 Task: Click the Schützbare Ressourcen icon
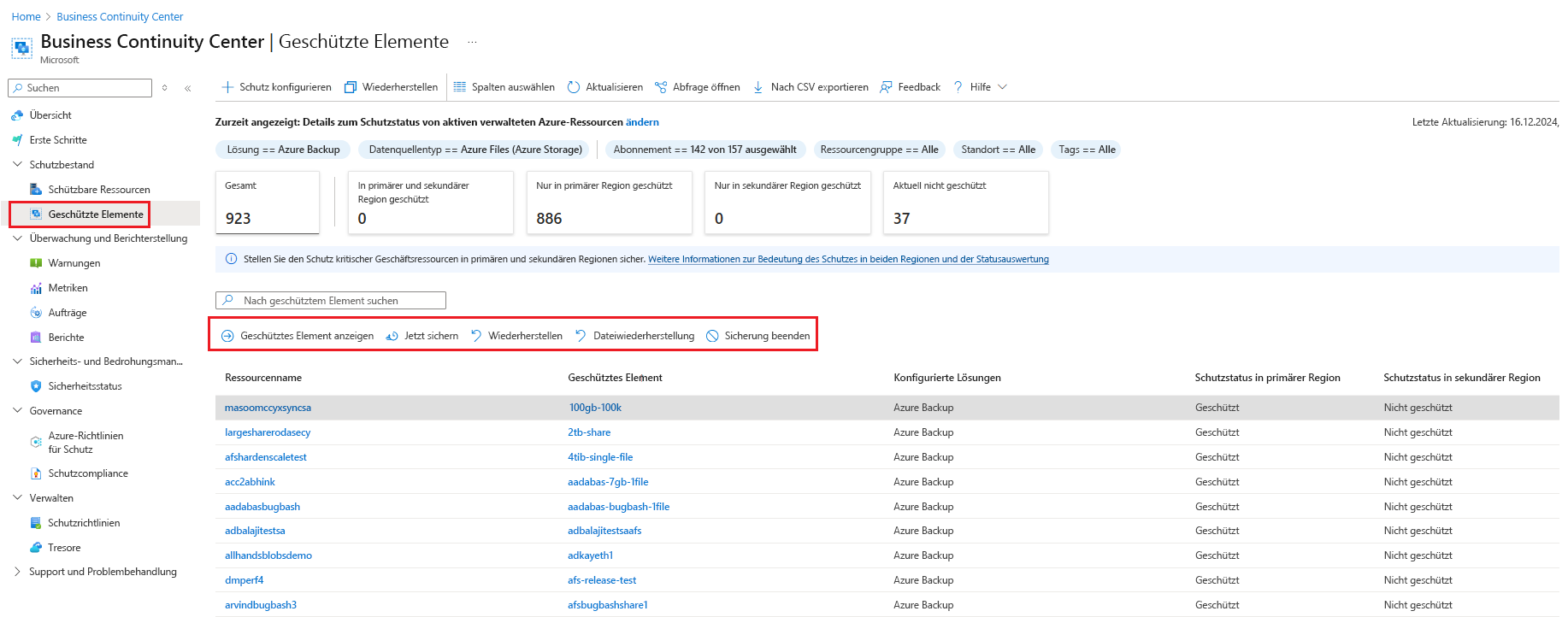36,190
